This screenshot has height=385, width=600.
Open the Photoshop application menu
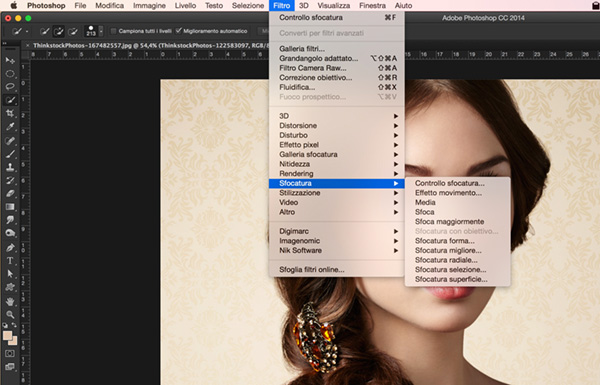point(46,6)
